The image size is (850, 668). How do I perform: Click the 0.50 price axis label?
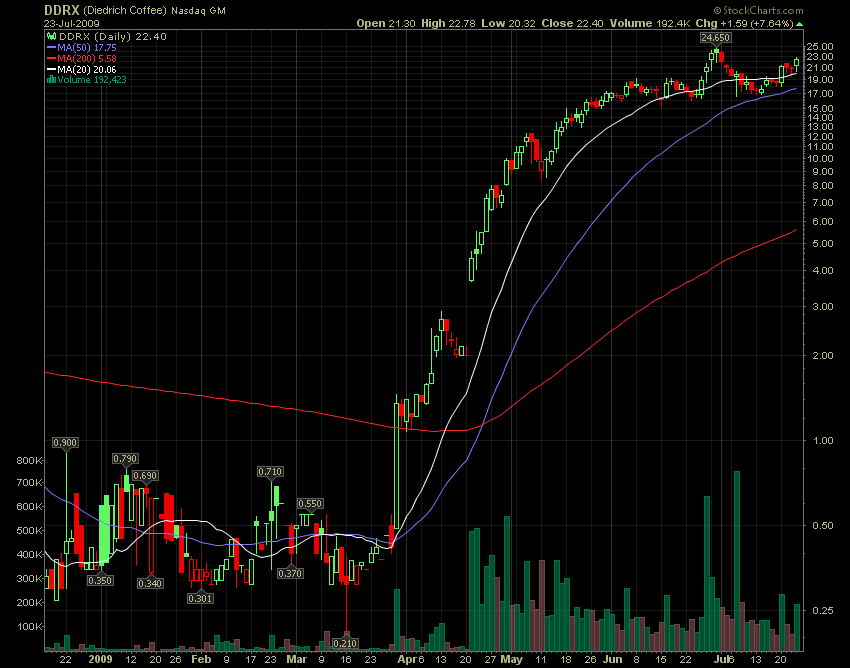pyautogui.click(x=823, y=526)
